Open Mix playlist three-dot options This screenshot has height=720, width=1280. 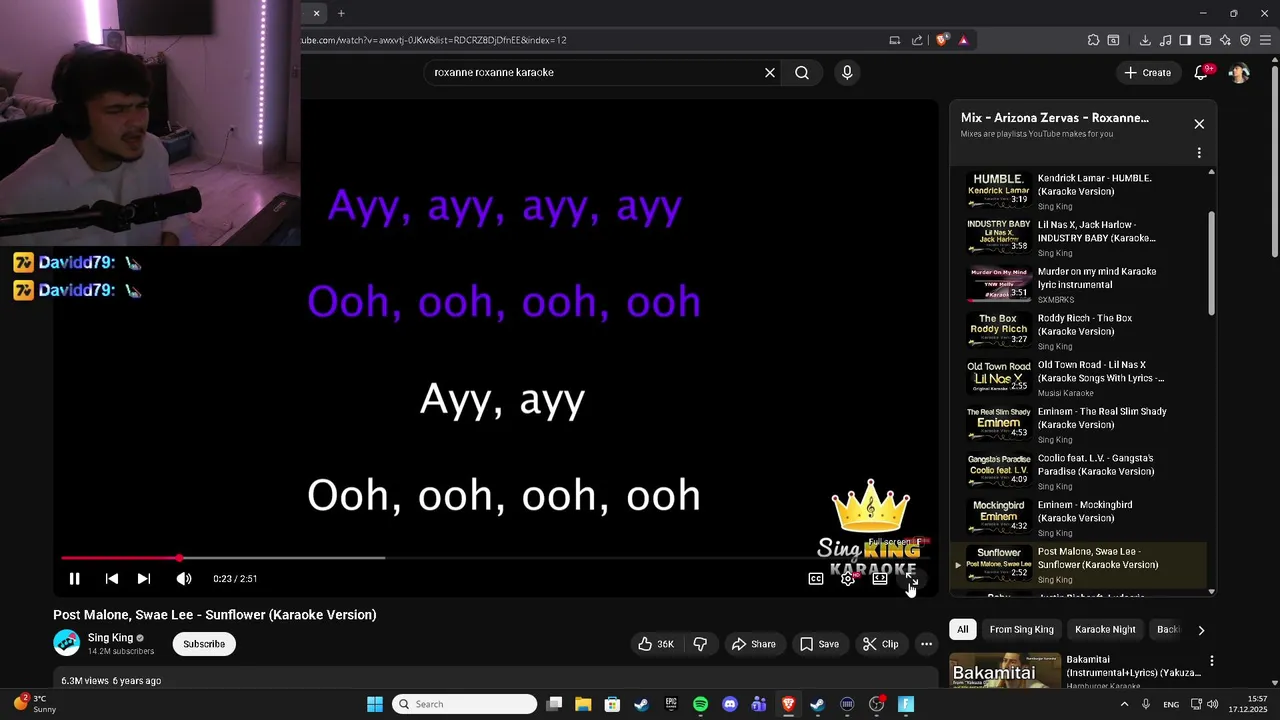(x=1199, y=153)
